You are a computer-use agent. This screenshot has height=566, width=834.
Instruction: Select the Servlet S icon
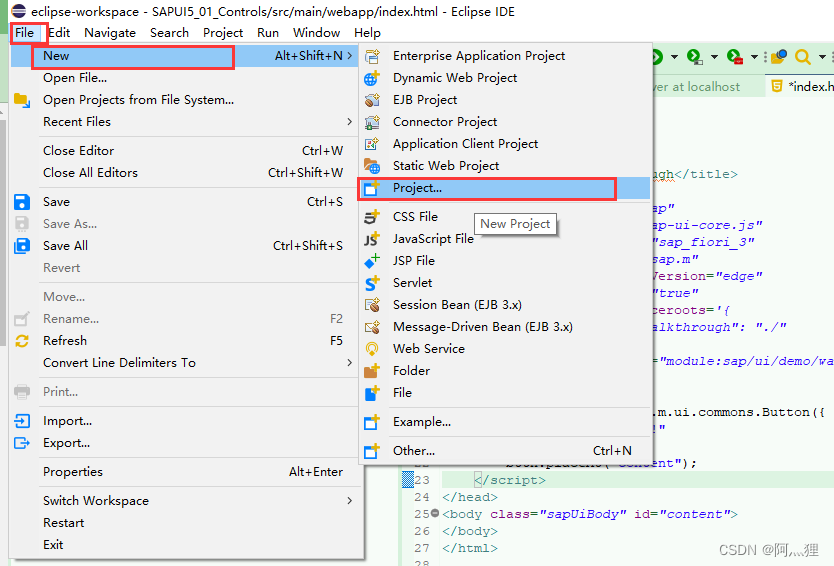372,283
